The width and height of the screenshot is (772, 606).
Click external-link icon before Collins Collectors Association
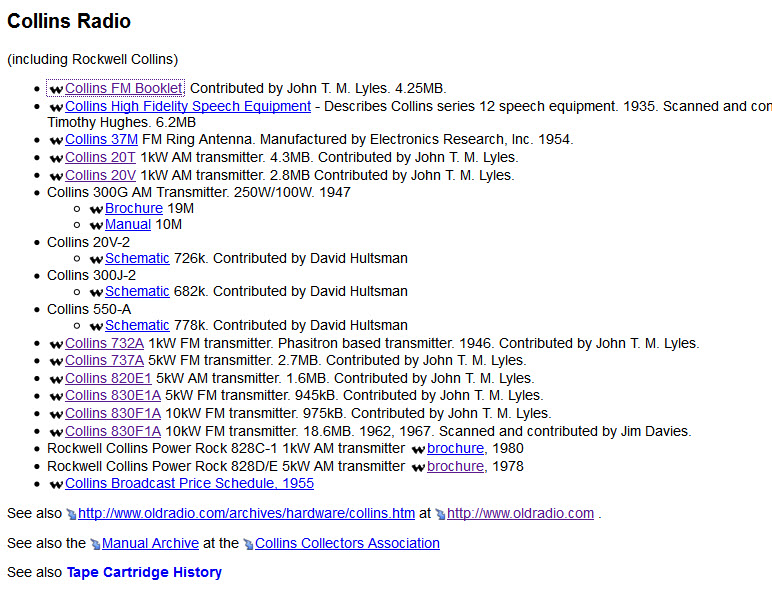[x=248, y=544]
